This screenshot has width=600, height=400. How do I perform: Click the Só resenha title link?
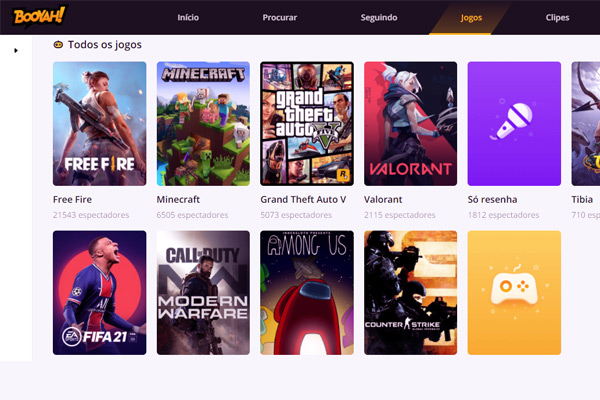(x=492, y=199)
